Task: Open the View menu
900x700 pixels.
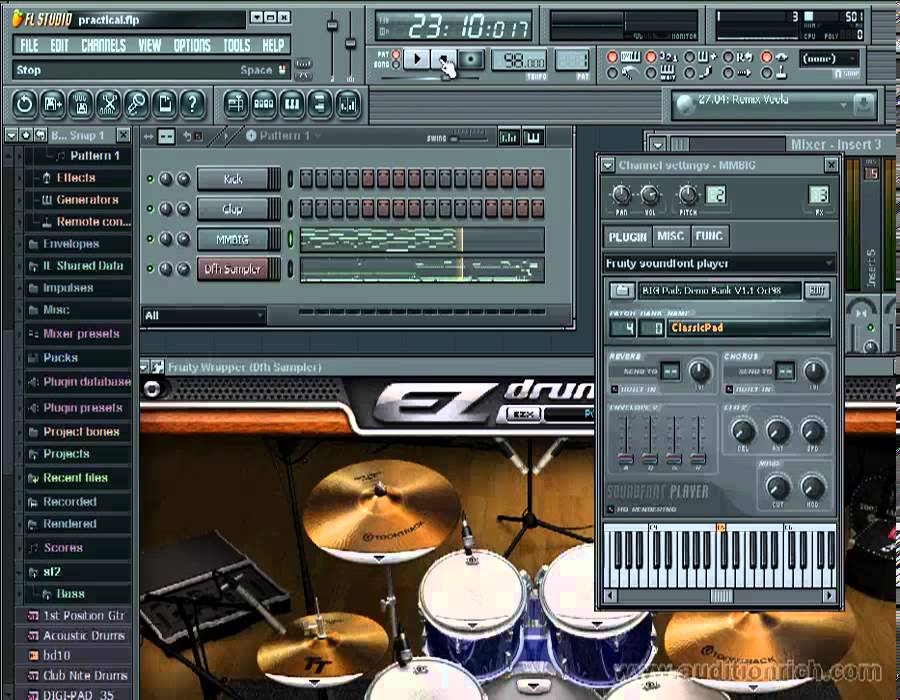Action: click(x=149, y=45)
